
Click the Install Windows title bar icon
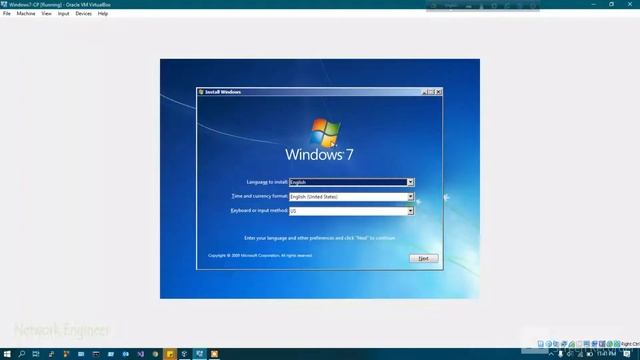tap(201, 92)
